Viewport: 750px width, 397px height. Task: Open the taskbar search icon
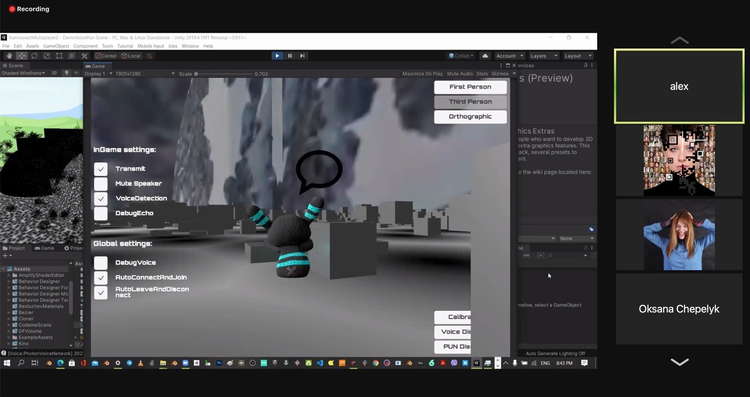click(x=21, y=364)
